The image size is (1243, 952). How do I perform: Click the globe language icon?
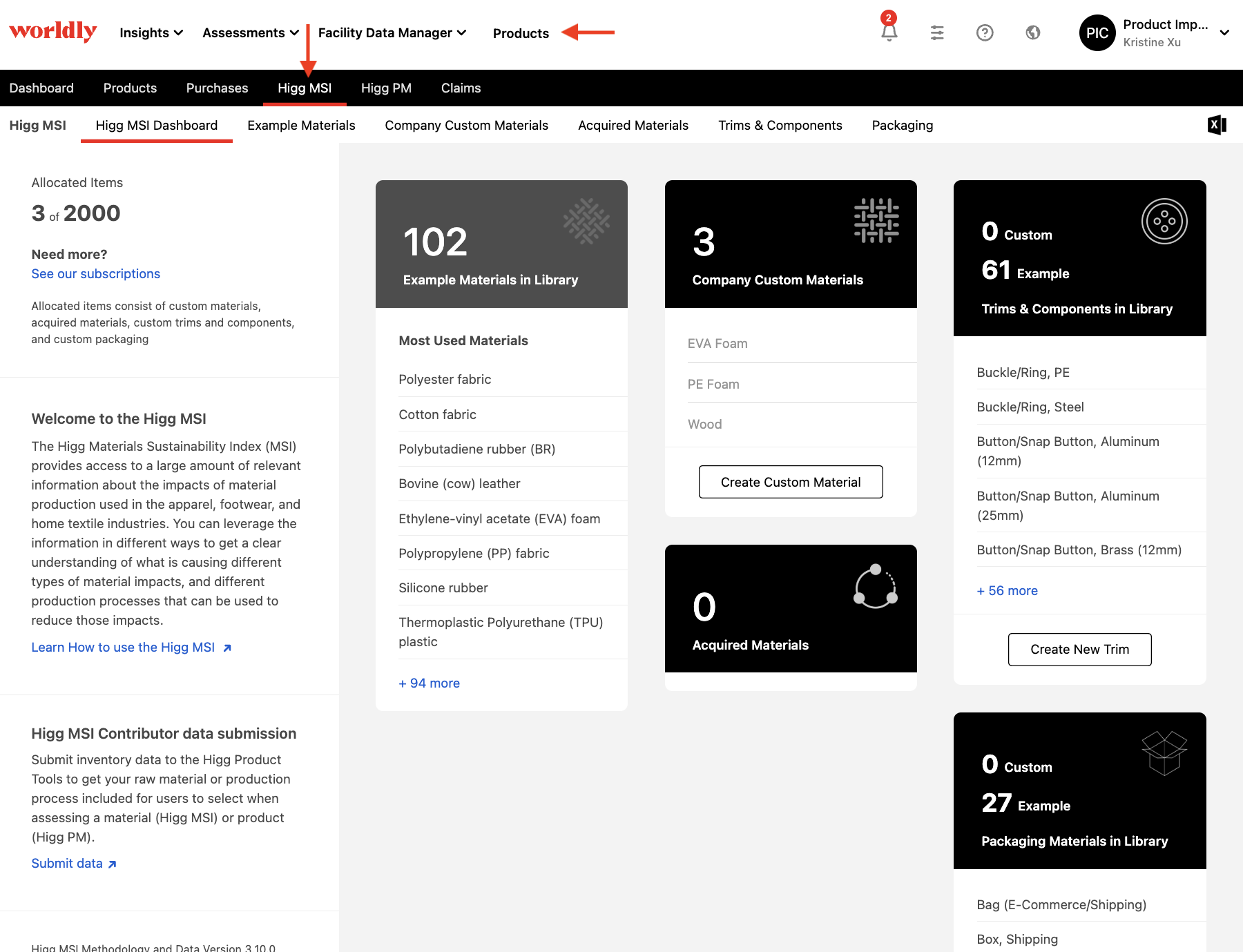tap(1032, 32)
